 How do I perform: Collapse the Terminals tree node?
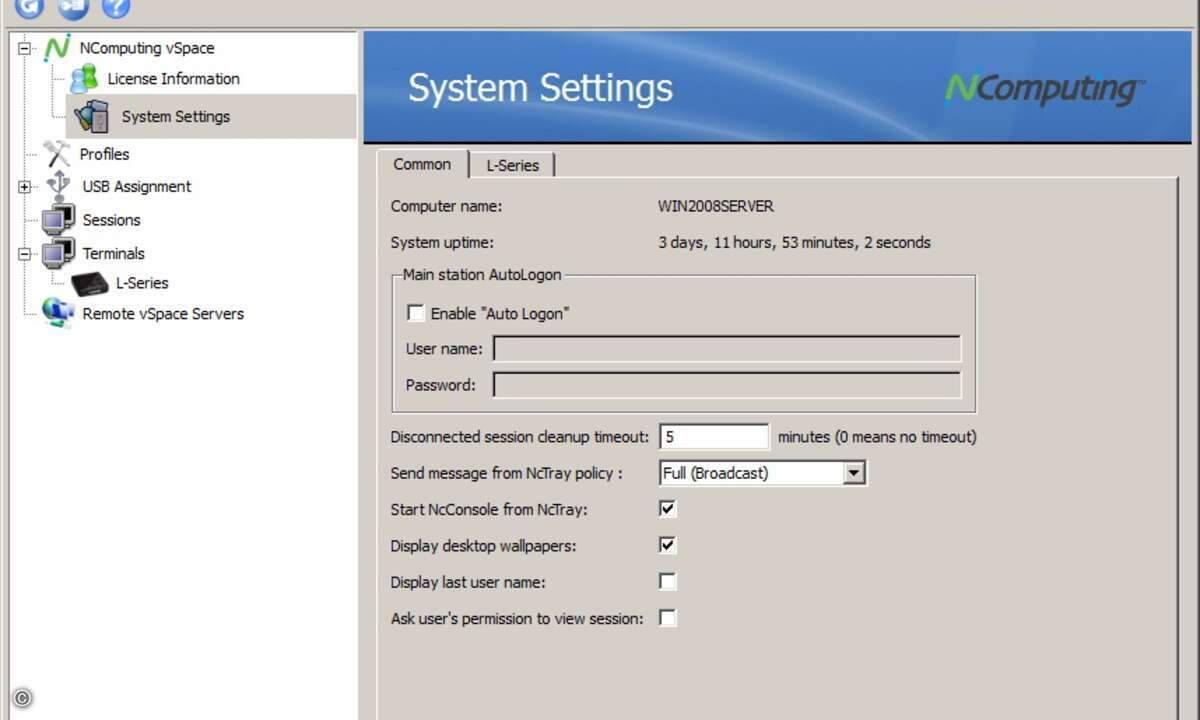coord(25,254)
